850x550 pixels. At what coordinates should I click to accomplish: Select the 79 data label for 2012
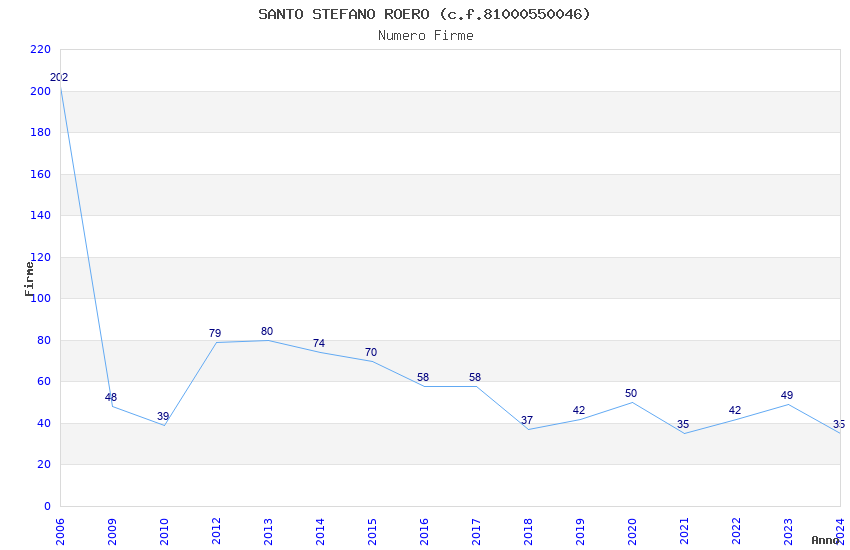tap(215, 333)
